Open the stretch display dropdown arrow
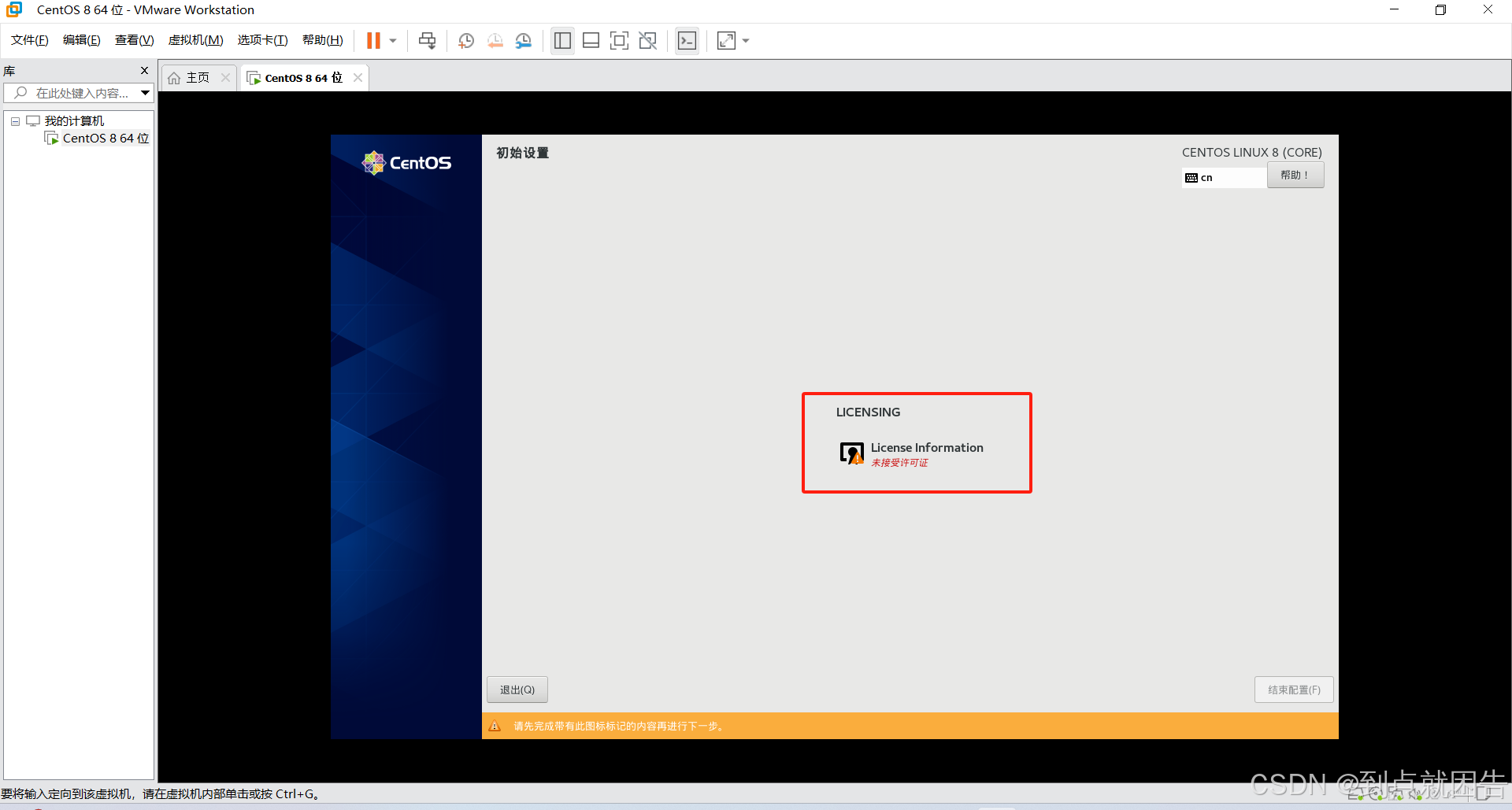 (746, 41)
